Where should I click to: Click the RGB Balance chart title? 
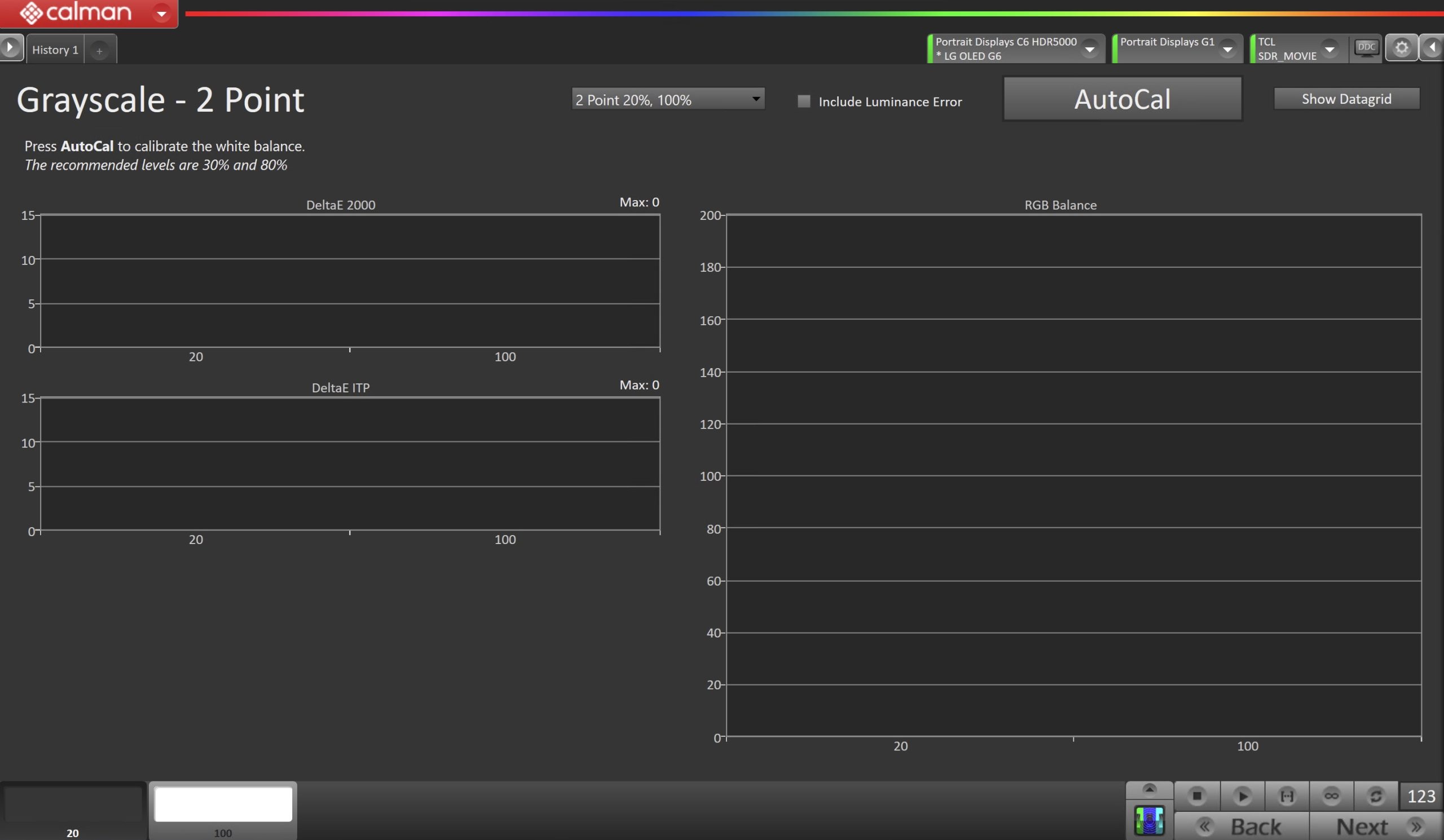coord(1060,205)
